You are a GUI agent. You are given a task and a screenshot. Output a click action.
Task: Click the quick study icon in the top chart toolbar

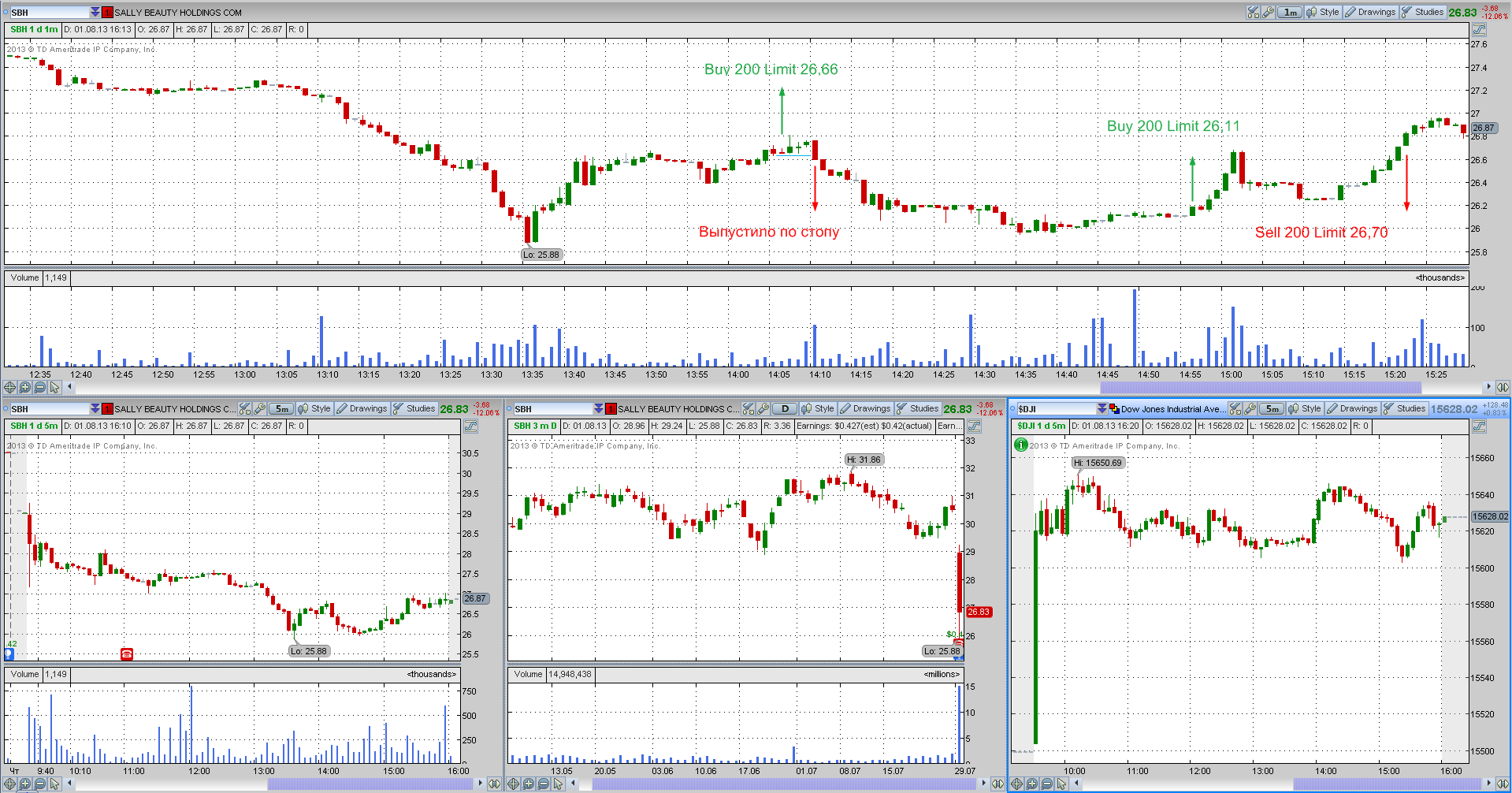[1254, 12]
